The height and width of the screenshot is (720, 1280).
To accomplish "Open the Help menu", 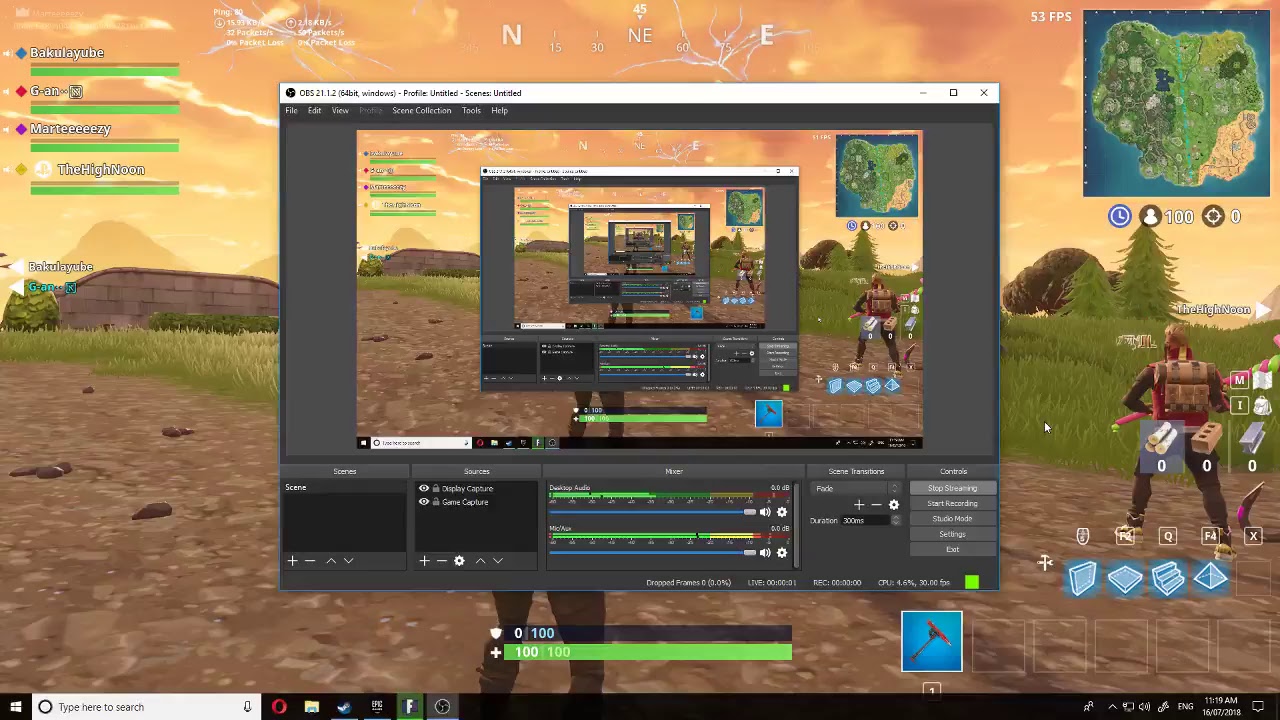I will (x=499, y=111).
